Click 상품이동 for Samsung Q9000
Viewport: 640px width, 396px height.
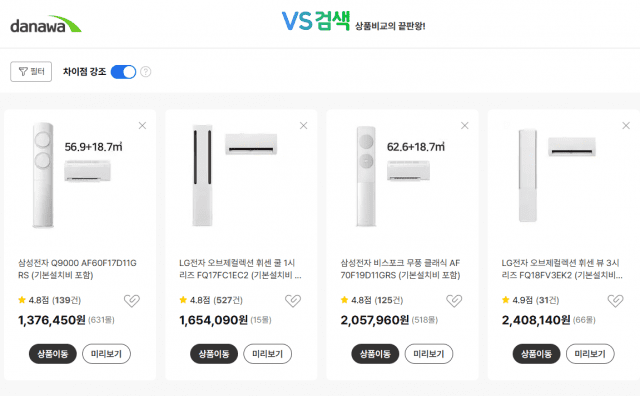(x=53, y=354)
